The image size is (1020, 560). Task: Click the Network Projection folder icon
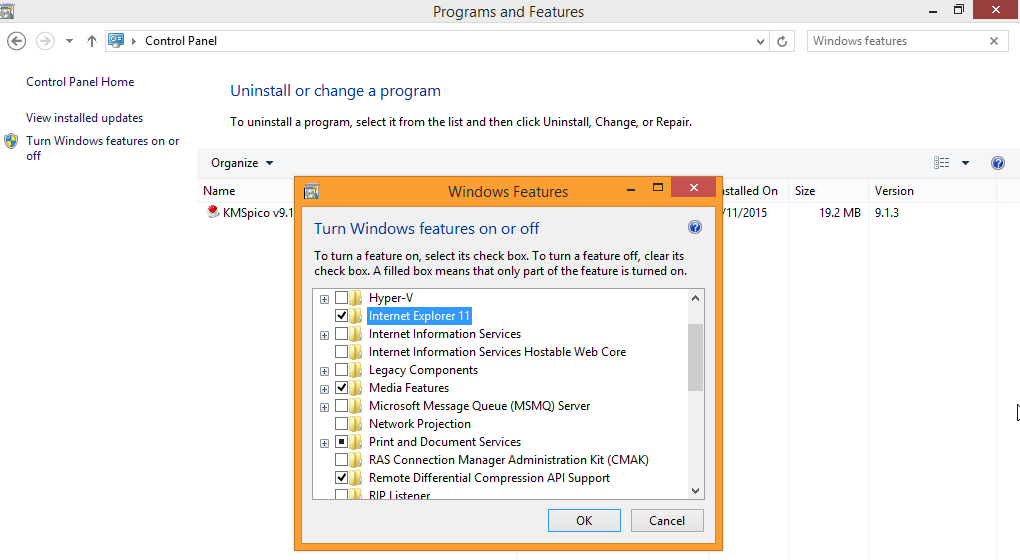click(356, 424)
